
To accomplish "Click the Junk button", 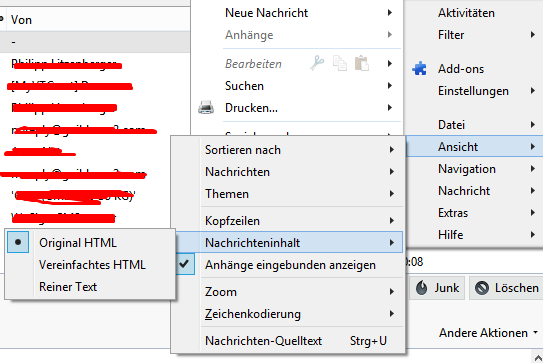I will (x=437, y=288).
